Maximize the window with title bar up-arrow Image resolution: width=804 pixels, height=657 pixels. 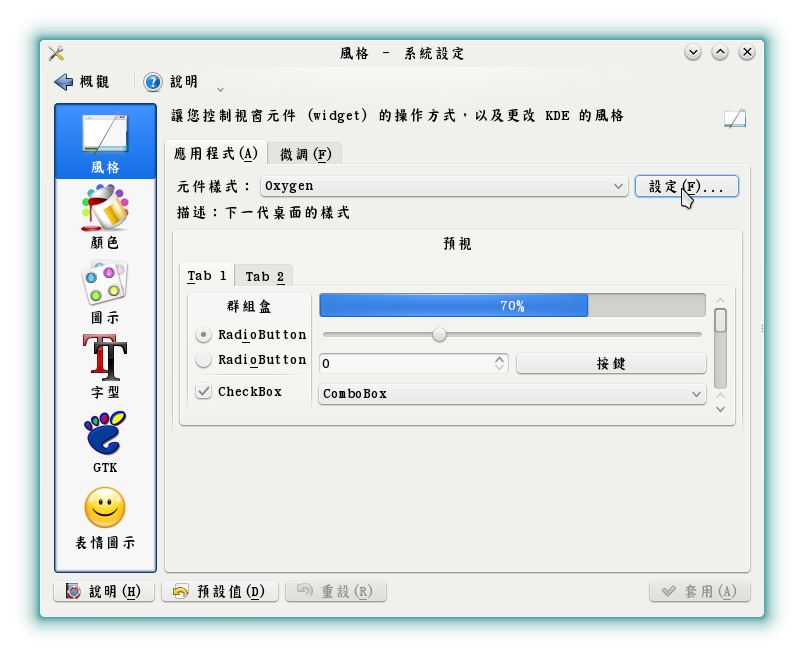[720, 52]
